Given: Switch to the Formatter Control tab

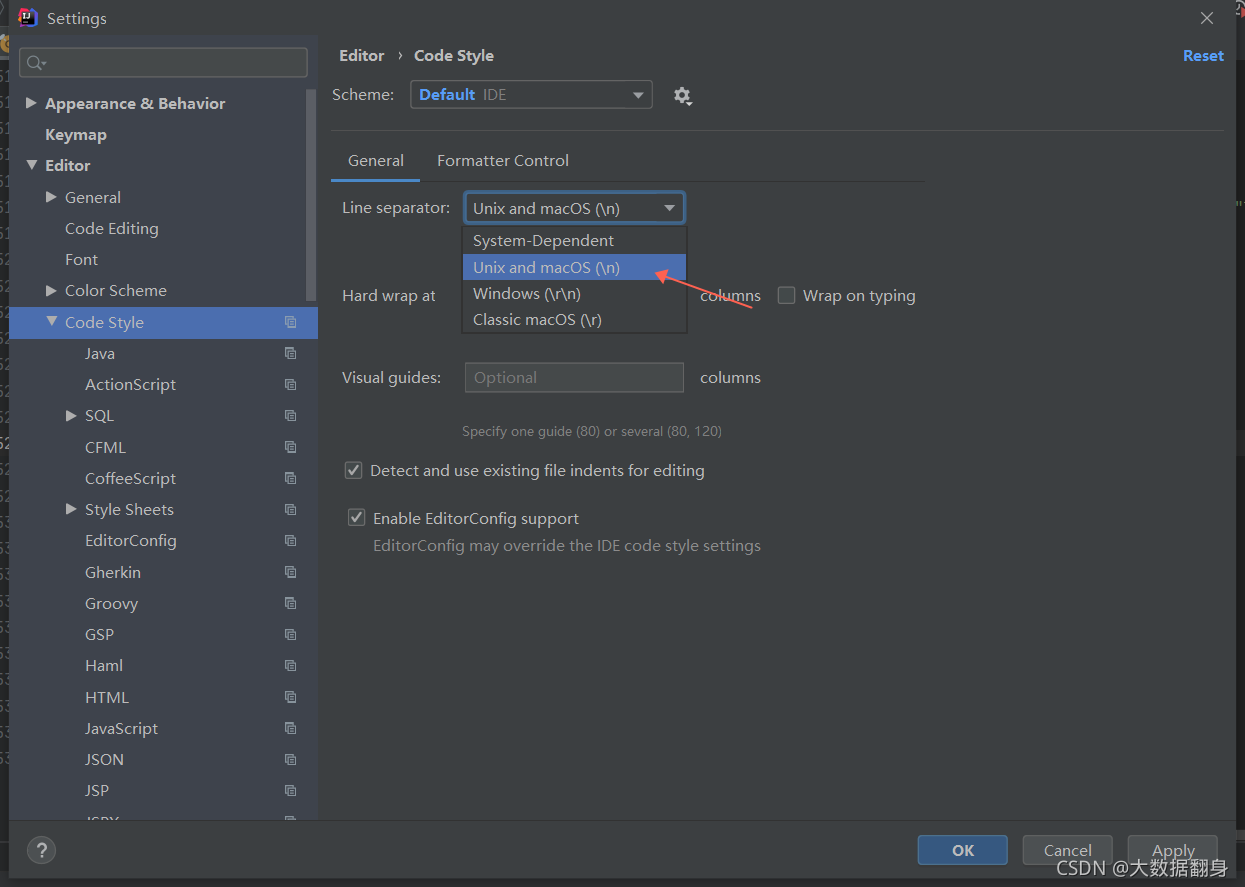Looking at the screenshot, I should (x=503, y=160).
